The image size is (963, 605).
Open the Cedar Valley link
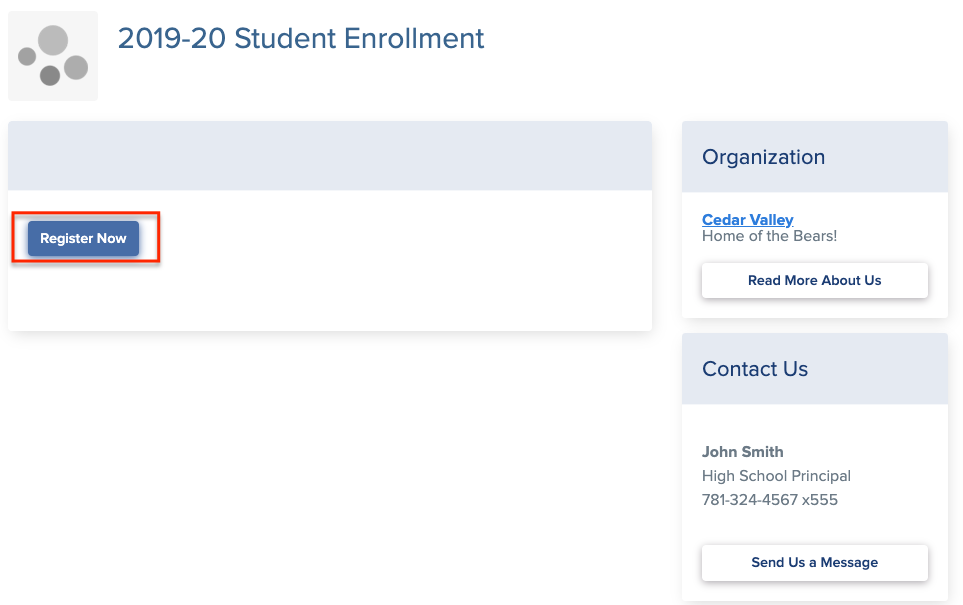[x=747, y=220]
